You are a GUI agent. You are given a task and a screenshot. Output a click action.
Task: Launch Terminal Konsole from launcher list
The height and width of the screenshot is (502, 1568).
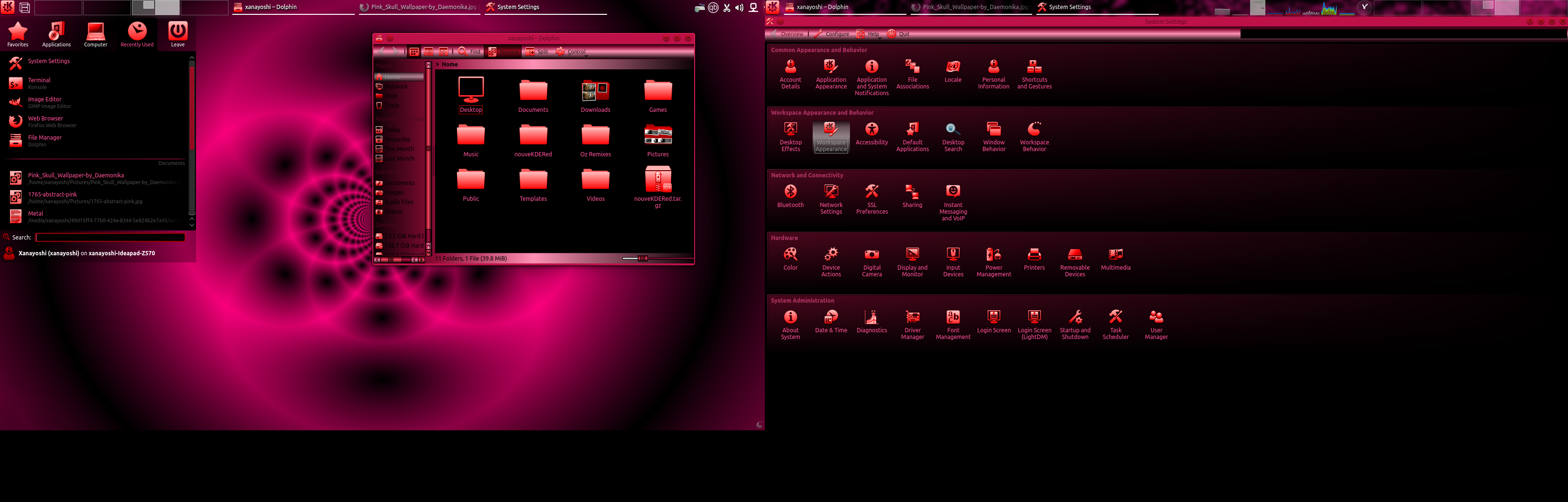(98, 83)
